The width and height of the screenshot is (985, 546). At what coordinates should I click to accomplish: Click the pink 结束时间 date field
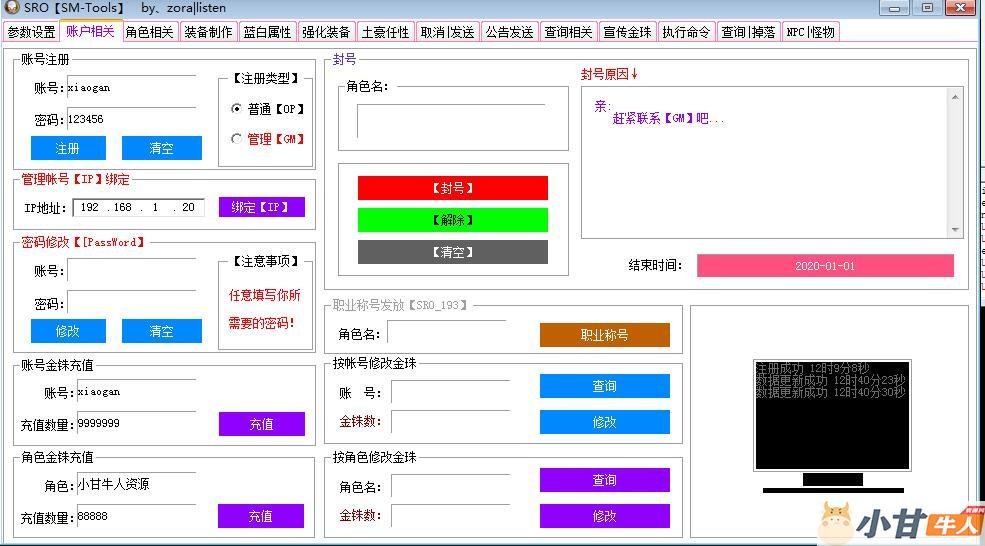point(825,266)
